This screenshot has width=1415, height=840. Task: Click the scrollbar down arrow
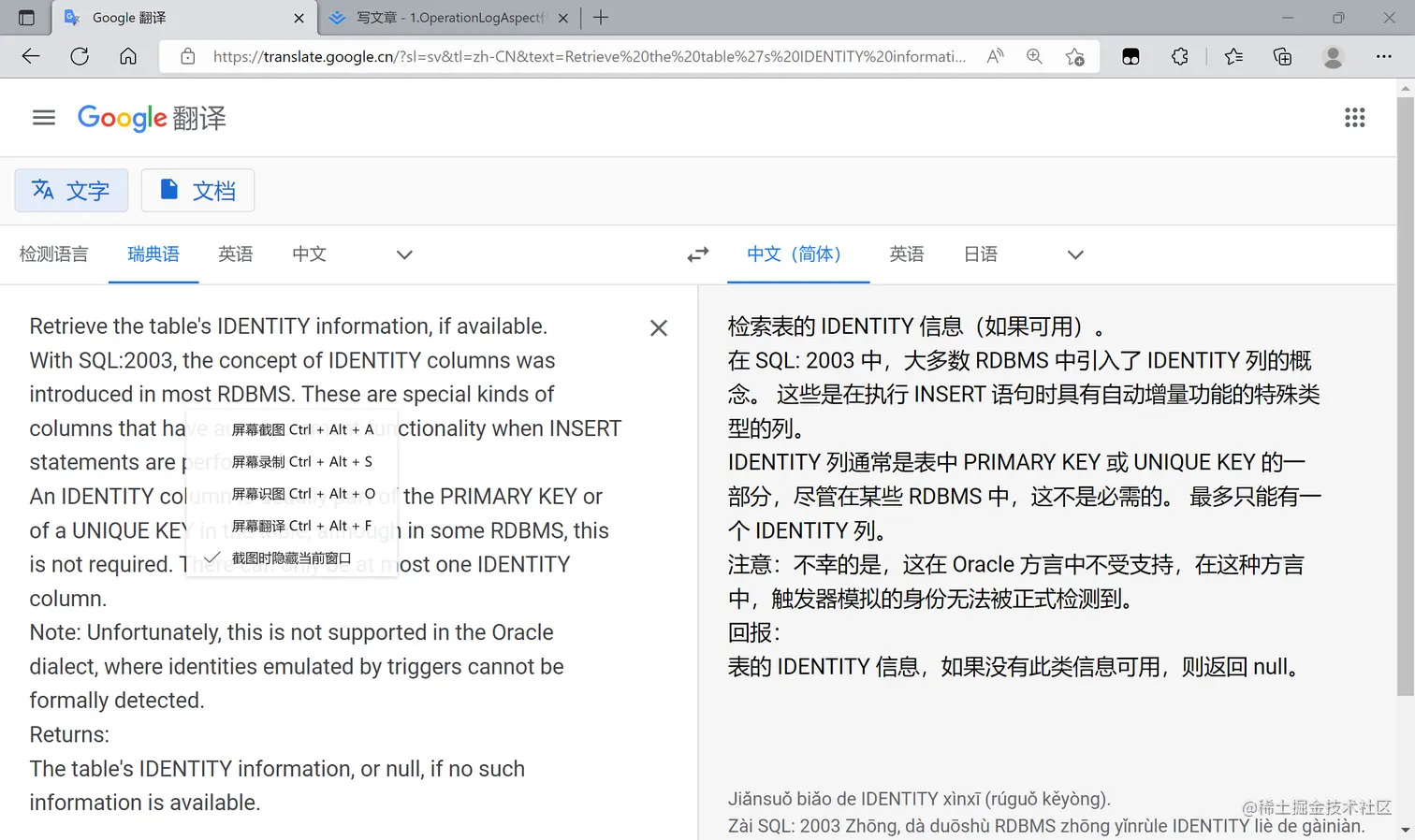(x=1406, y=831)
